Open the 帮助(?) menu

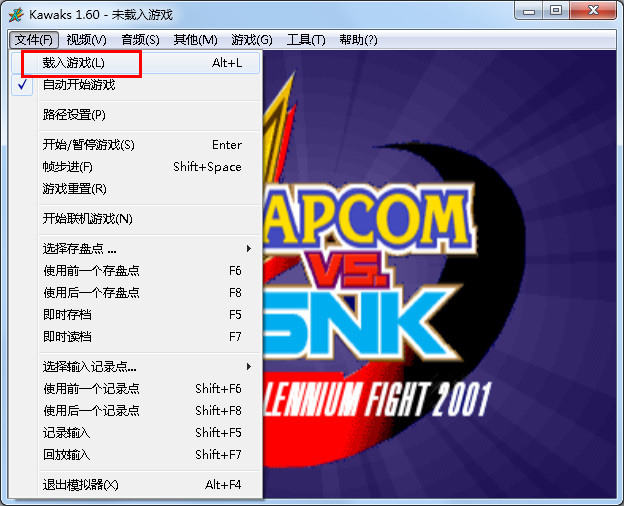(x=358, y=40)
